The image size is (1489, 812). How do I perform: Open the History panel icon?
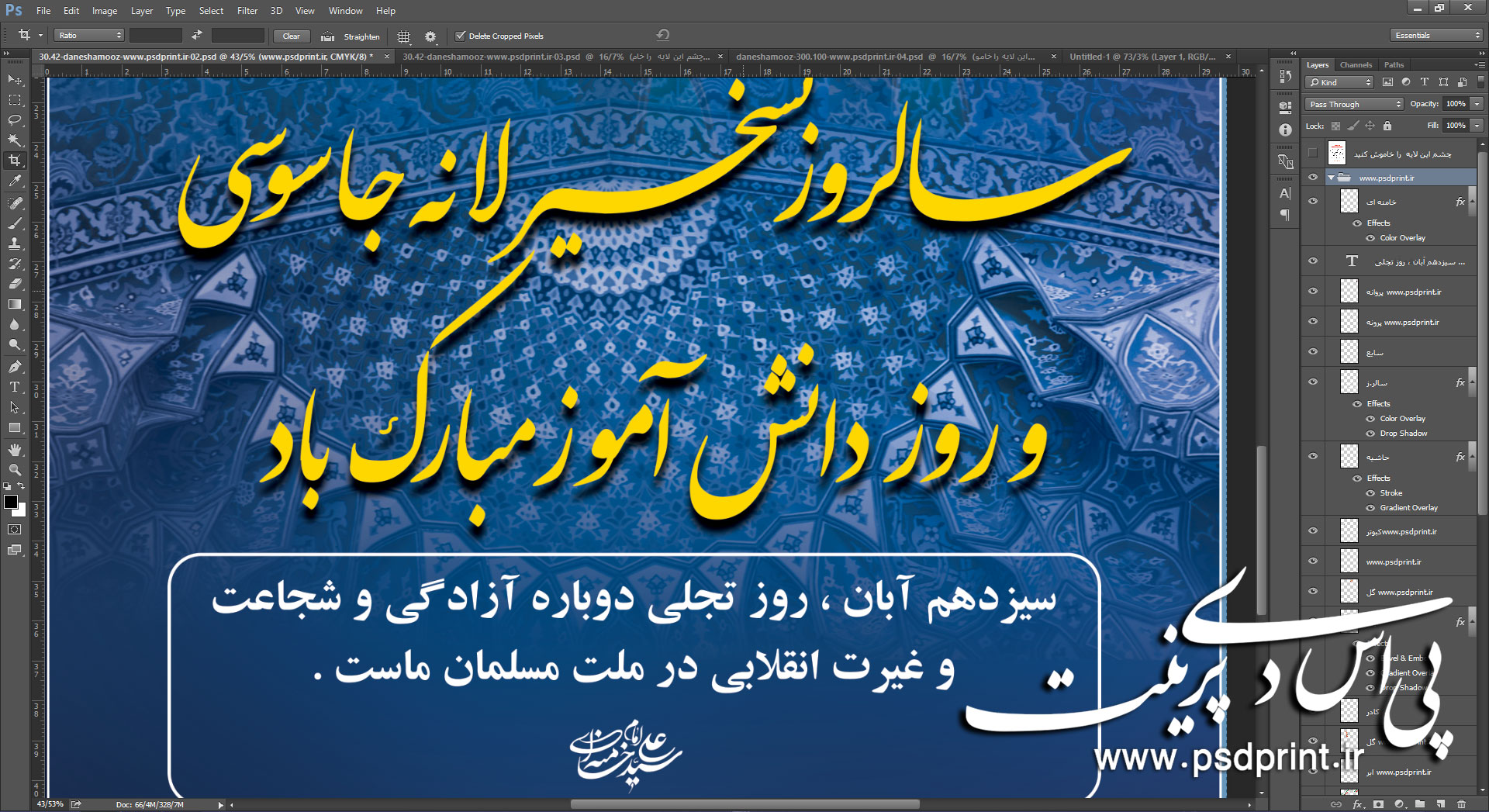pos(1285,77)
